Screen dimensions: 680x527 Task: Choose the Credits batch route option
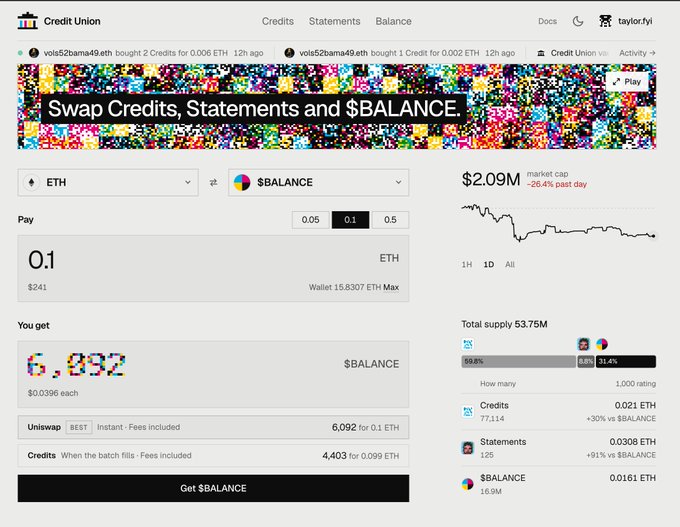(213, 455)
